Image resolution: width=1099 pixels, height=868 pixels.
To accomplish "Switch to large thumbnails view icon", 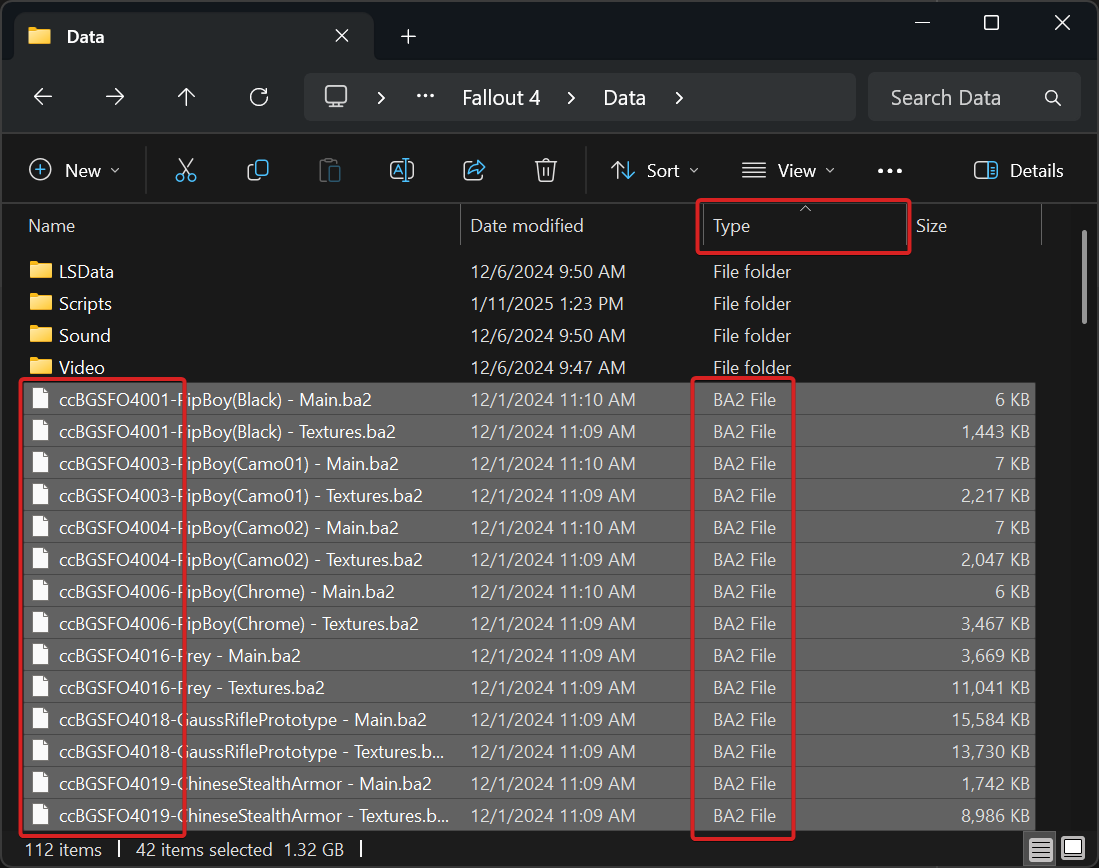I will [x=1073, y=848].
